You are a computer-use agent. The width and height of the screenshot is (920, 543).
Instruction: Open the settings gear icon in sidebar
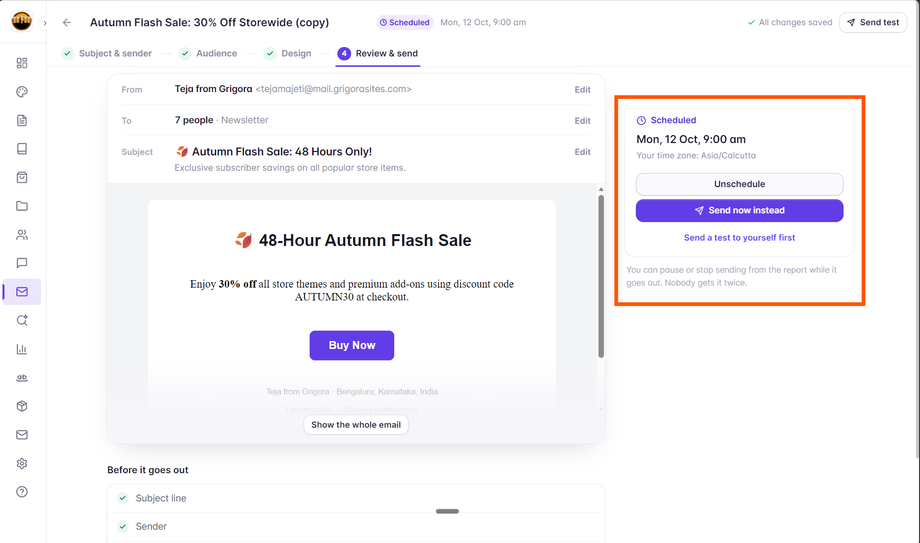click(22, 463)
